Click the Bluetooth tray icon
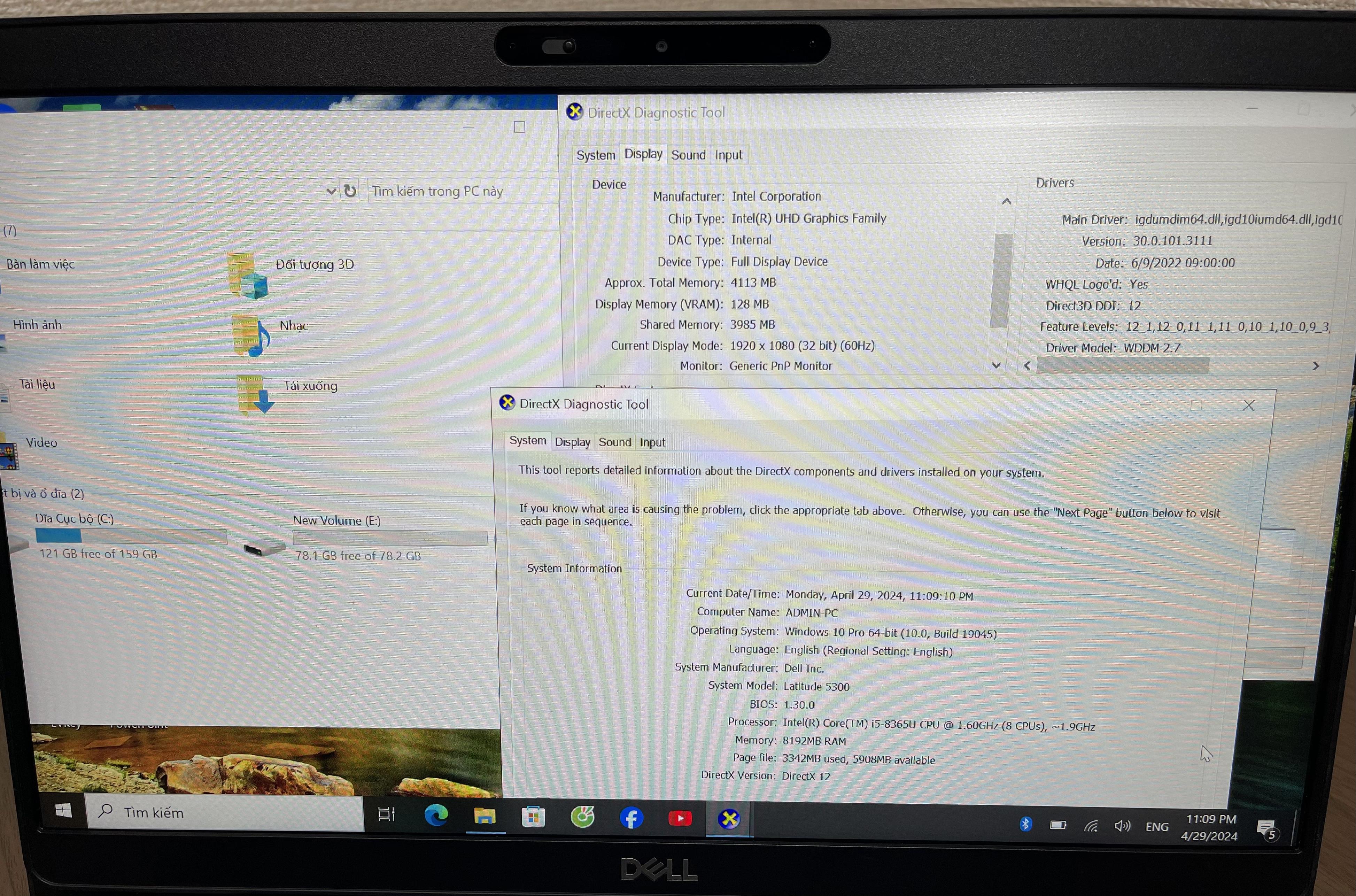Viewport: 1356px width, 896px height. tap(1026, 824)
